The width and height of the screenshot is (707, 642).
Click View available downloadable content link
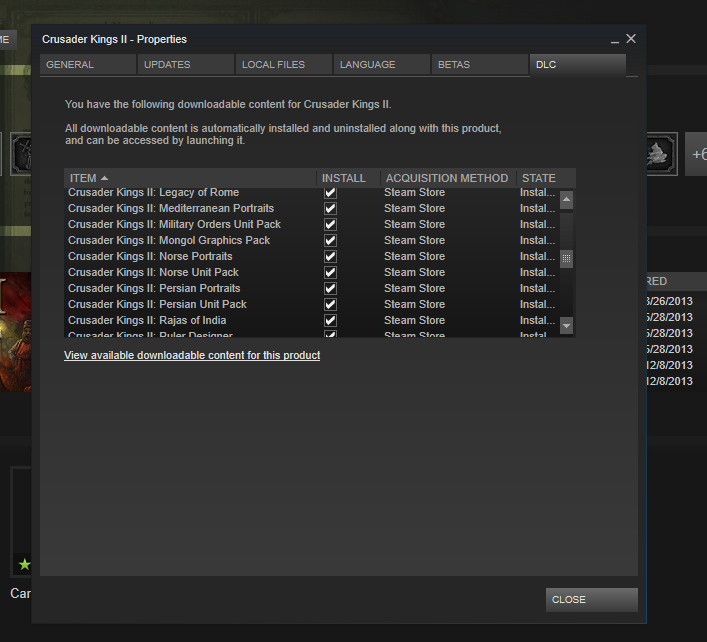pyautogui.click(x=192, y=355)
